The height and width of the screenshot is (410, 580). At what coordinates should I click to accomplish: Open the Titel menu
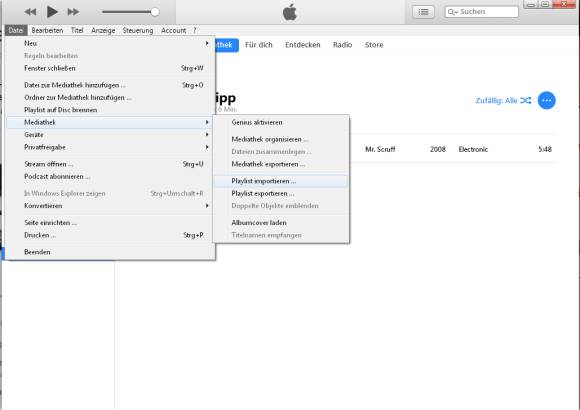pos(77,30)
